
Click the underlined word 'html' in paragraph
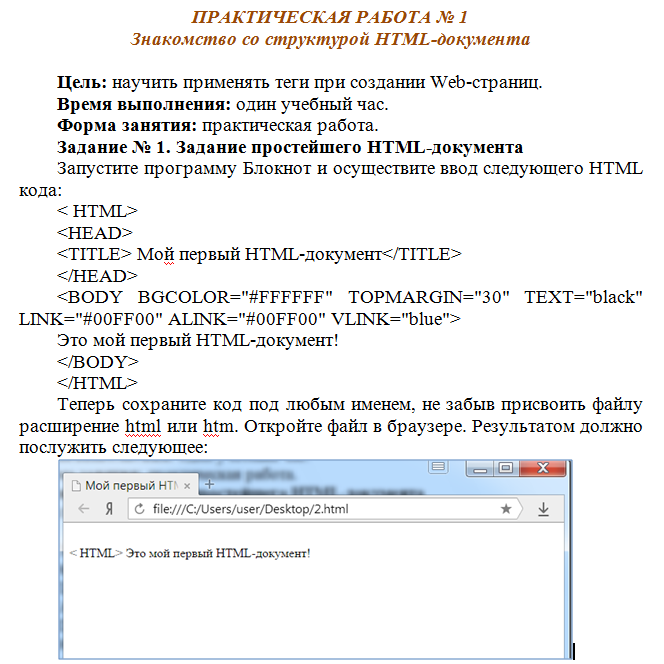pos(143,426)
